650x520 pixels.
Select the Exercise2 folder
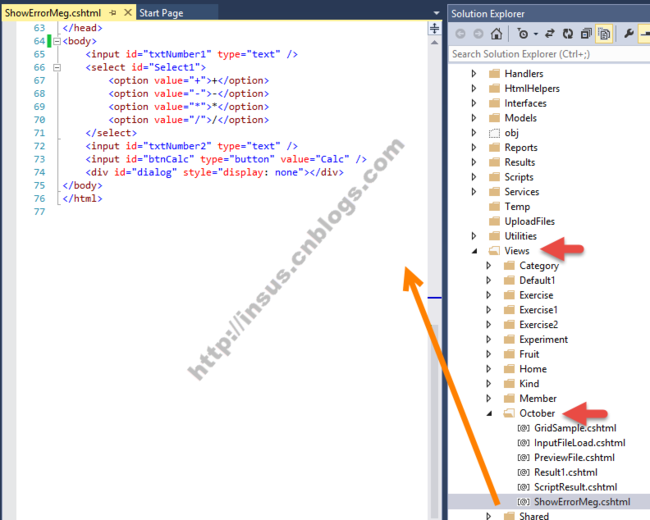click(538, 325)
